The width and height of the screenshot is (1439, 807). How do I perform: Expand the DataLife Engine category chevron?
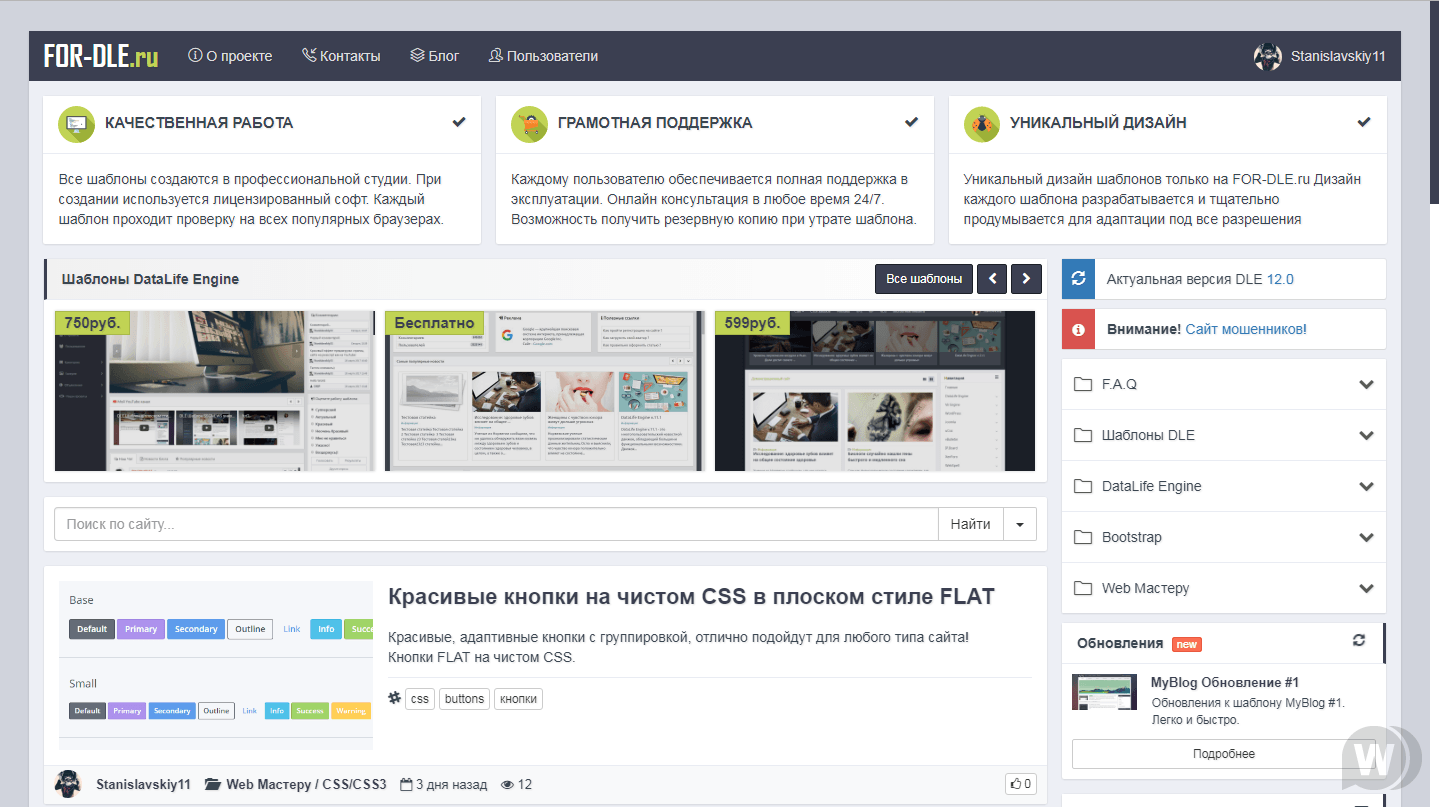pos(1367,487)
